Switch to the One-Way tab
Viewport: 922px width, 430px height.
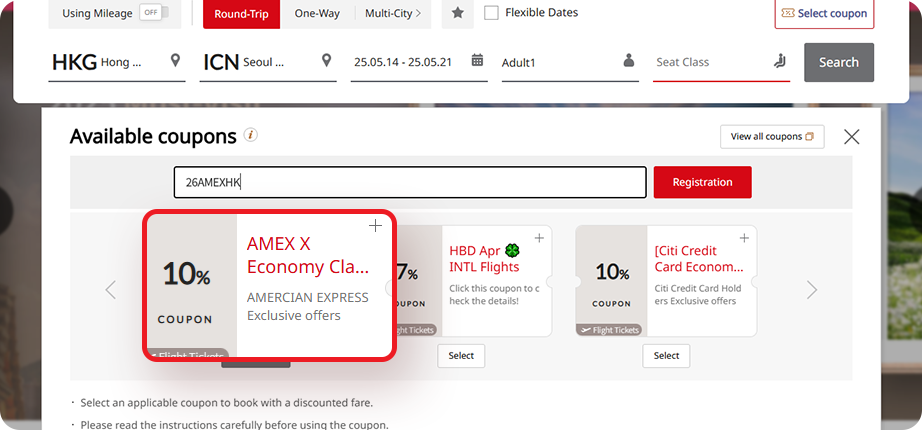(x=317, y=14)
